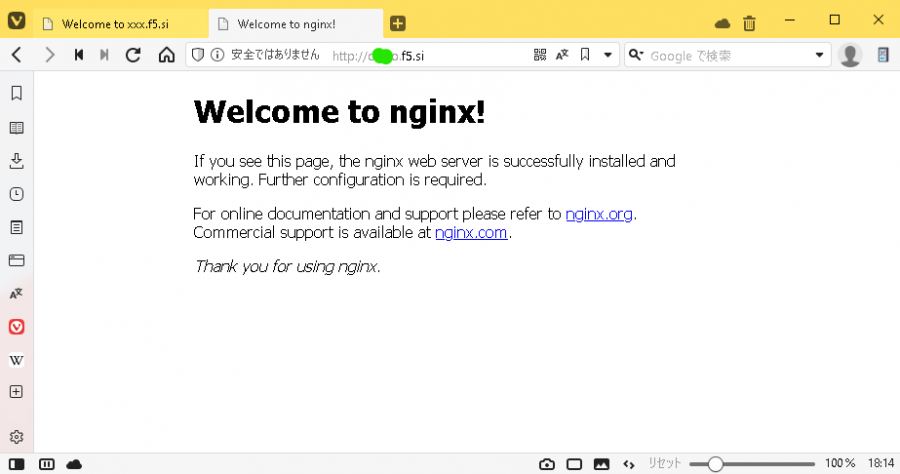This screenshot has width=900, height=474.
Task: Click the capture page camera icon
Action: click(546, 464)
